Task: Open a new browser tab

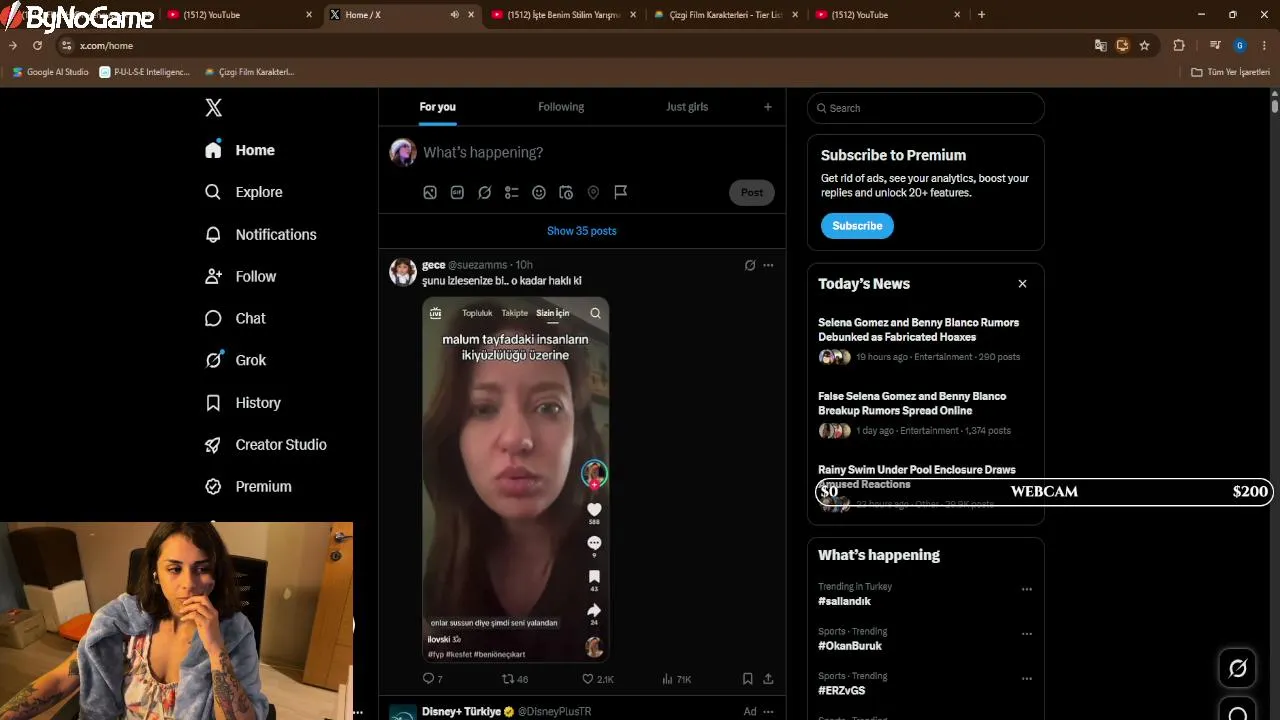Action: (x=981, y=15)
